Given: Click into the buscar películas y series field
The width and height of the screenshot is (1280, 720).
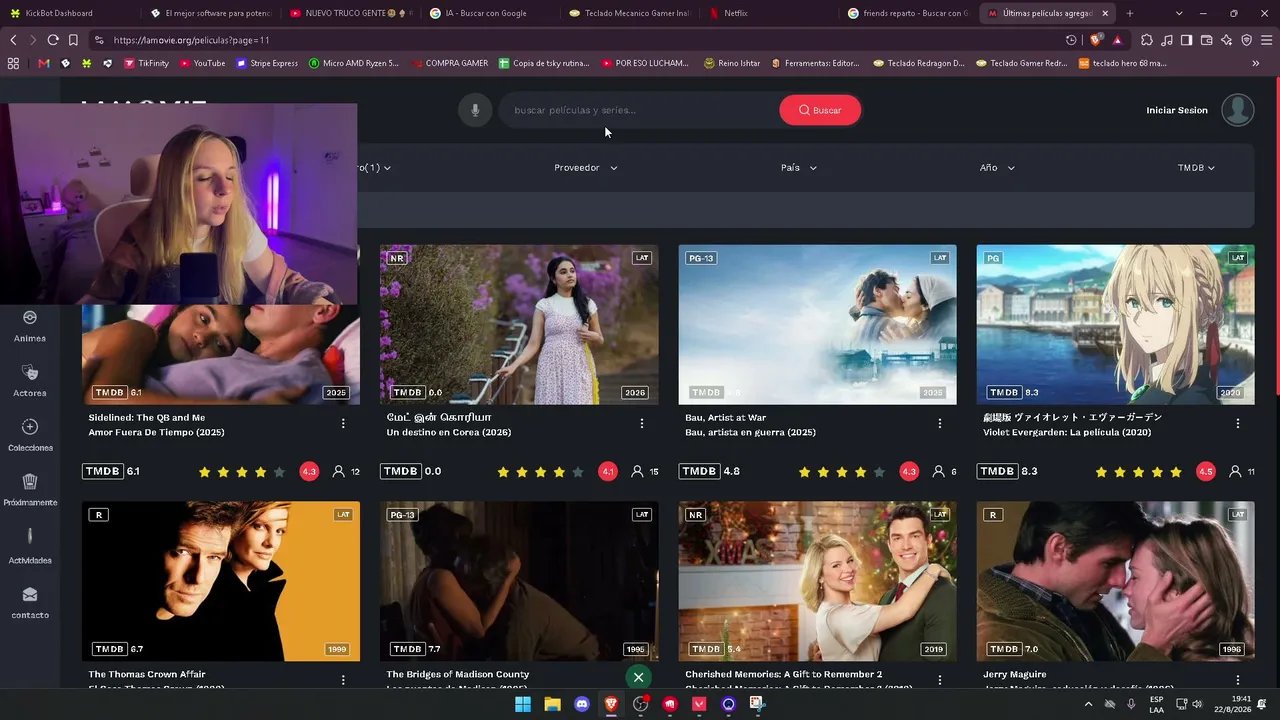Looking at the screenshot, I should click(x=639, y=110).
